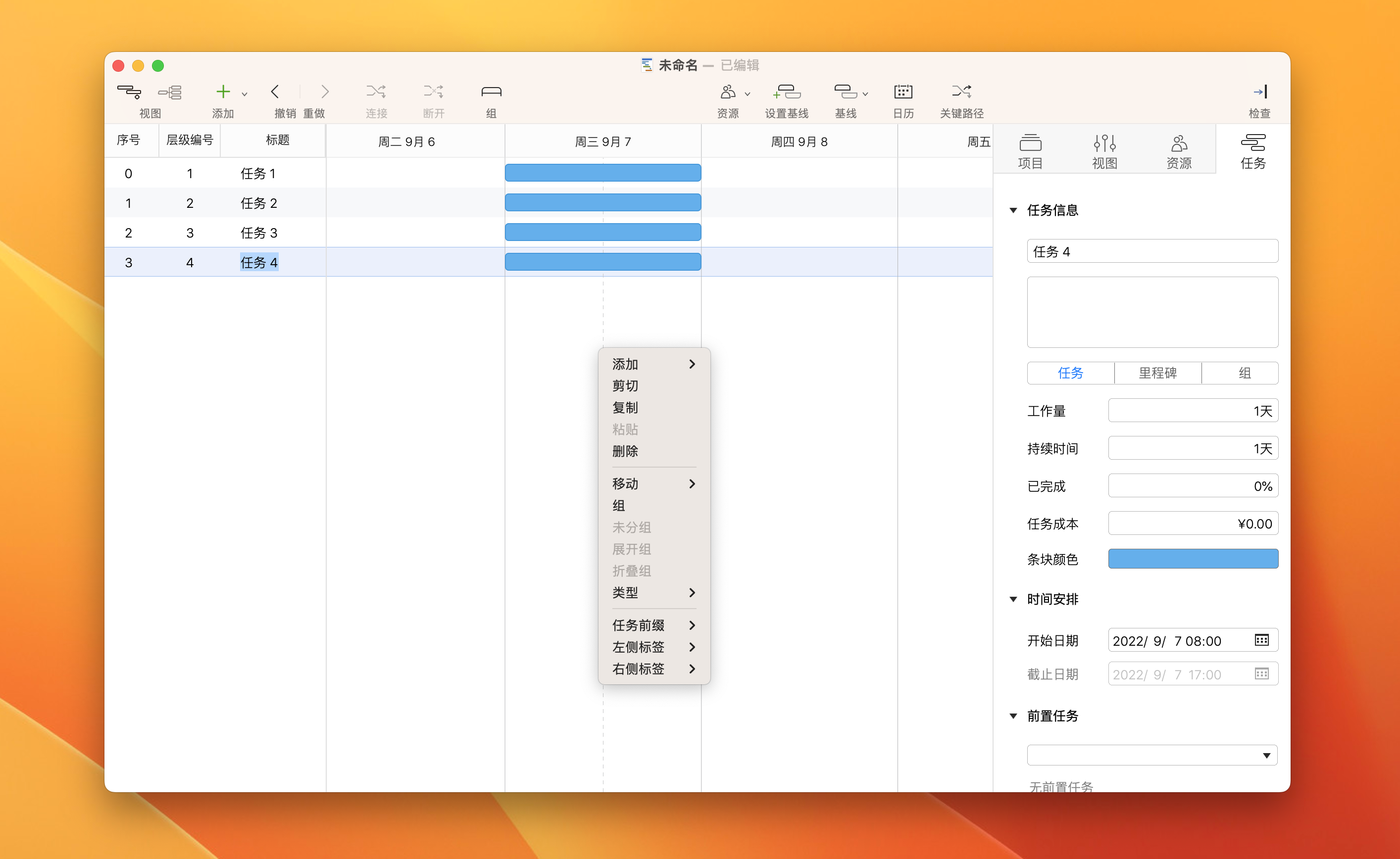
Task: Open the 日历 (Calendar) tool
Action: (x=903, y=99)
